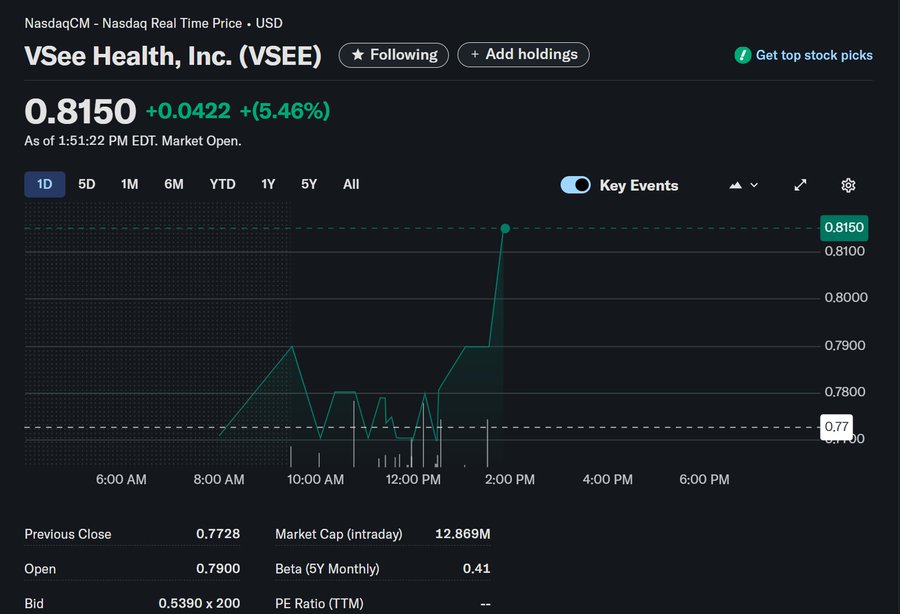
Task: Click the green stock picks badge icon
Action: pyautogui.click(x=743, y=55)
